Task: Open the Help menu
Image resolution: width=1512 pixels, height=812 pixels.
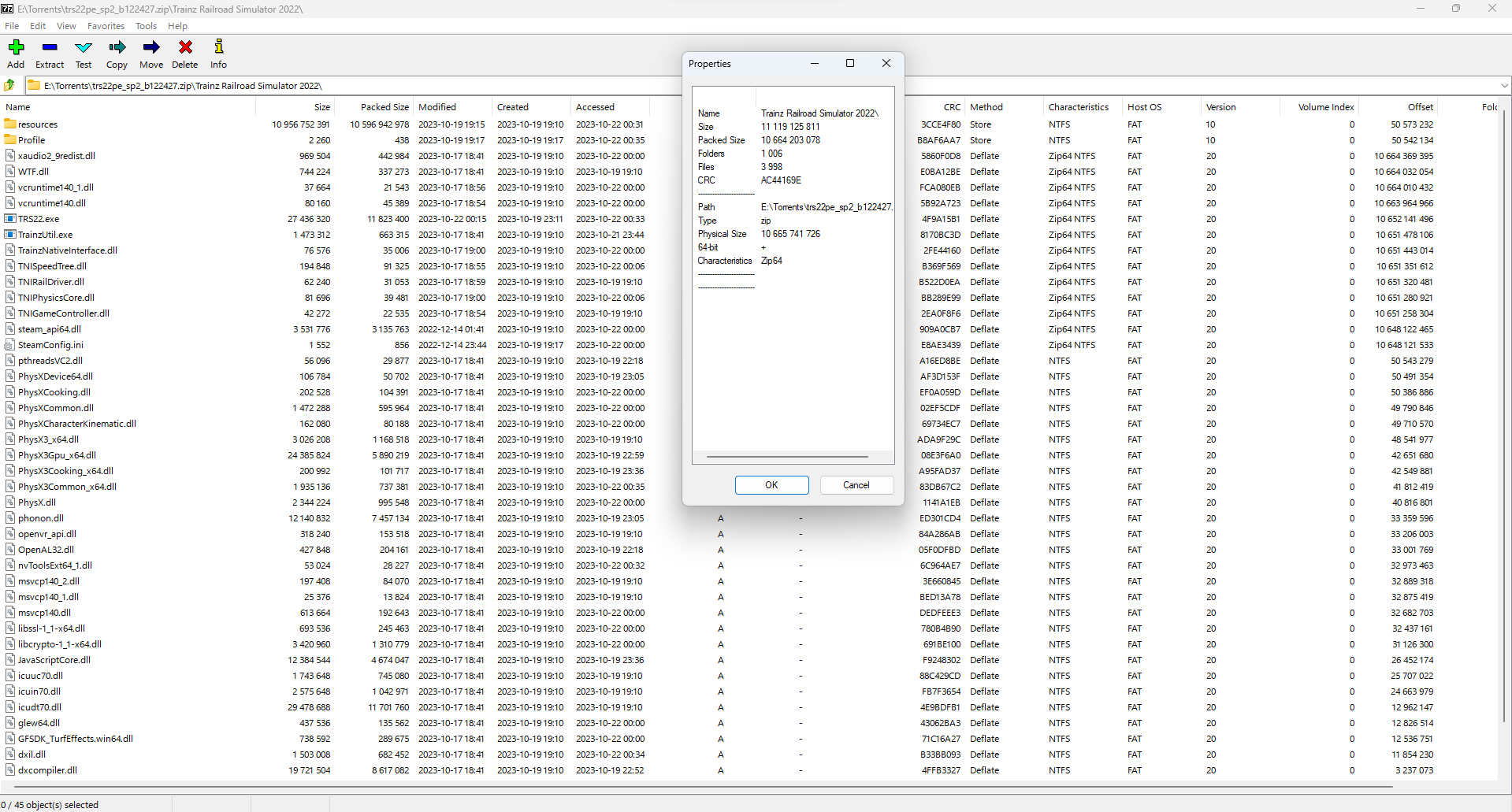Action: pos(178,26)
